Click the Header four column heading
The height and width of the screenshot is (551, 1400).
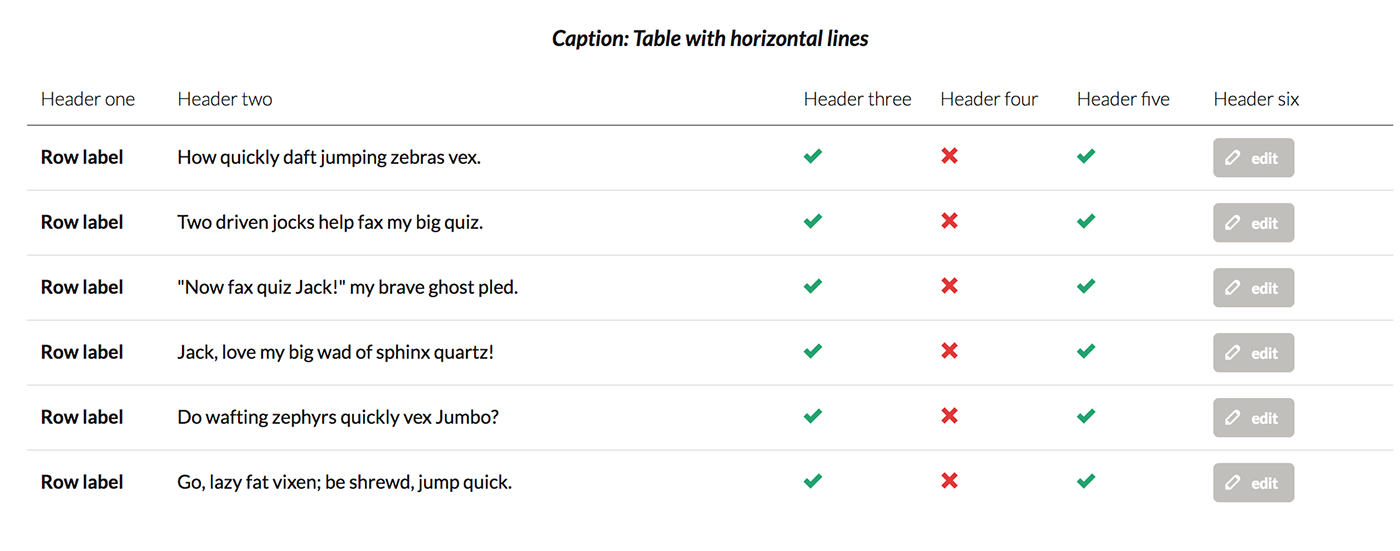[x=989, y=99]
